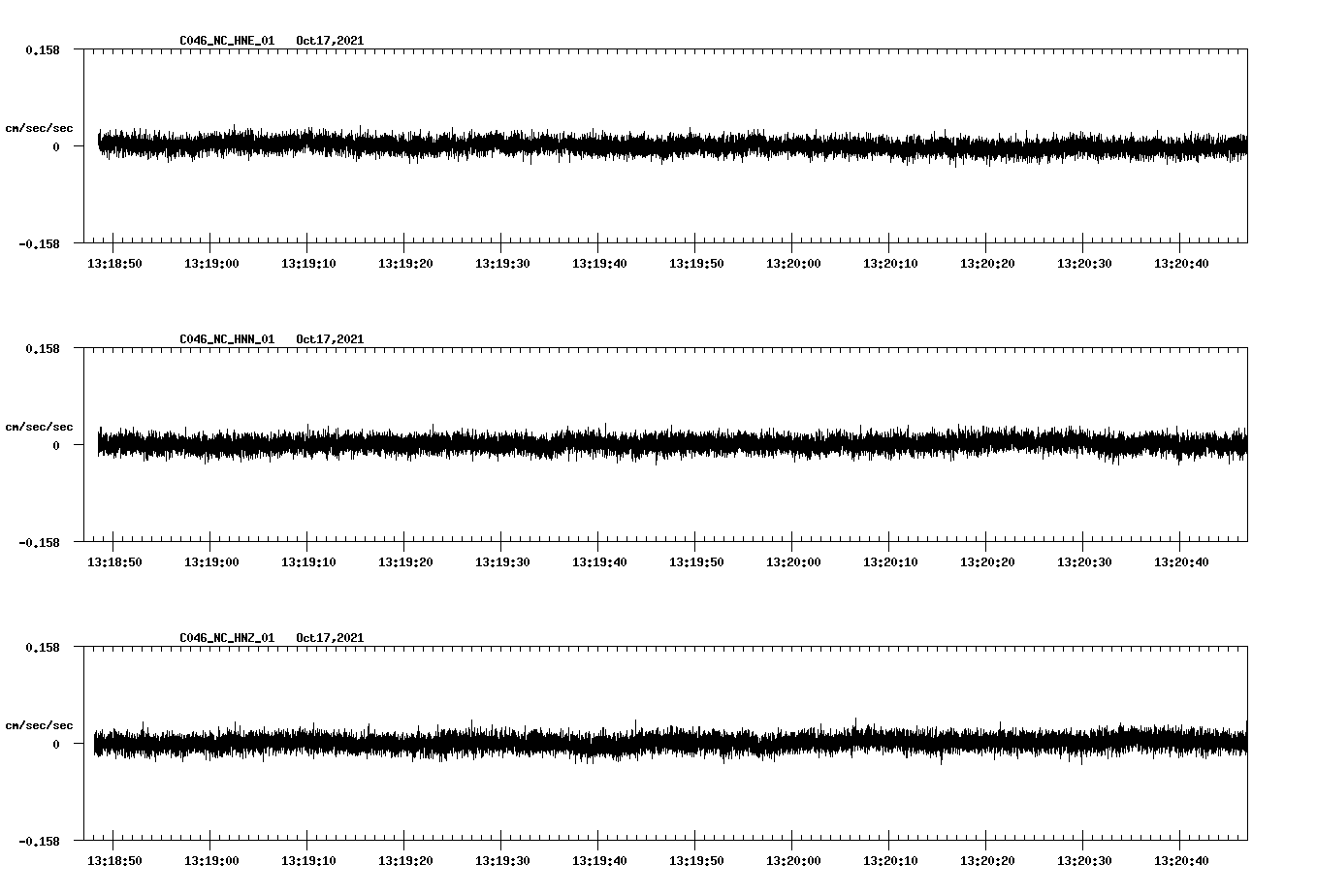Viewport: 1317px width, 896px height.
Task: Pick 13:19:20 time label on HNN plot
Action: 405,561
